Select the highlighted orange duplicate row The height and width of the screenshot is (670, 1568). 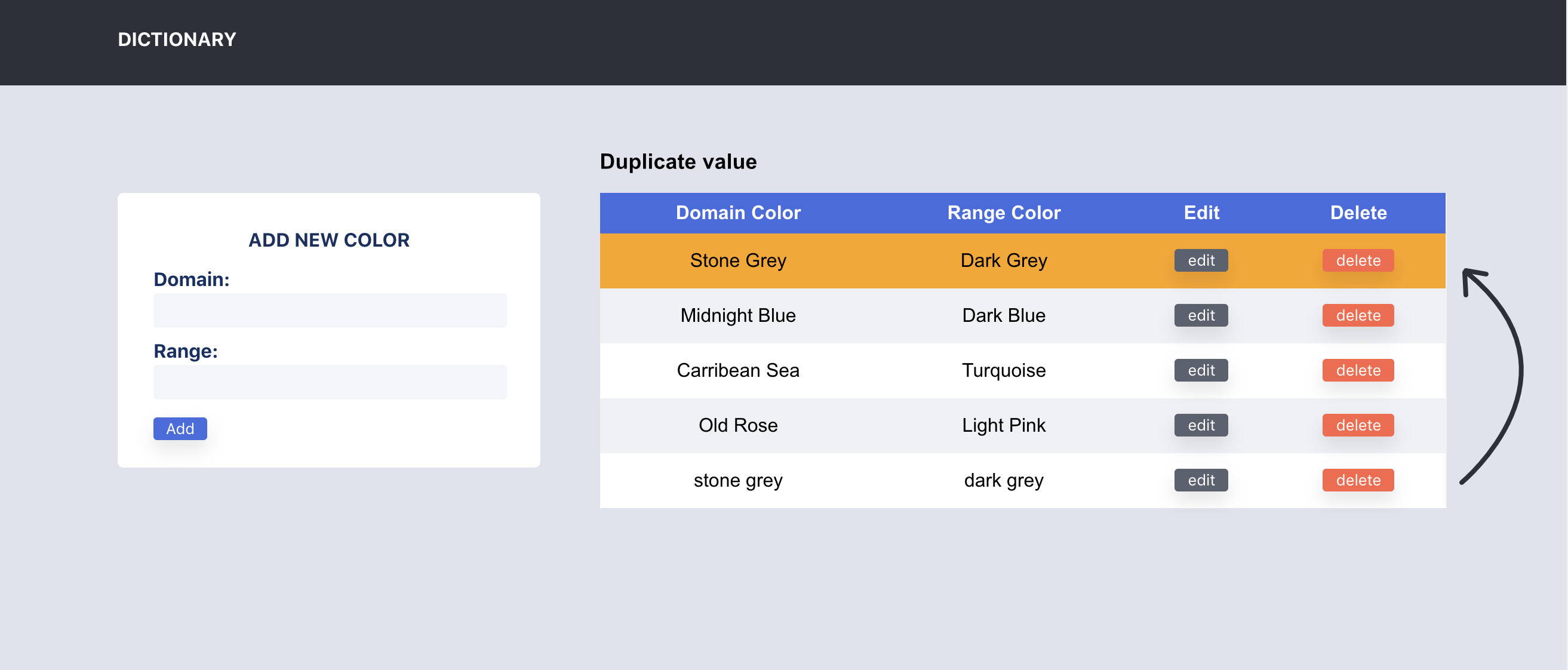pos(852,260)
